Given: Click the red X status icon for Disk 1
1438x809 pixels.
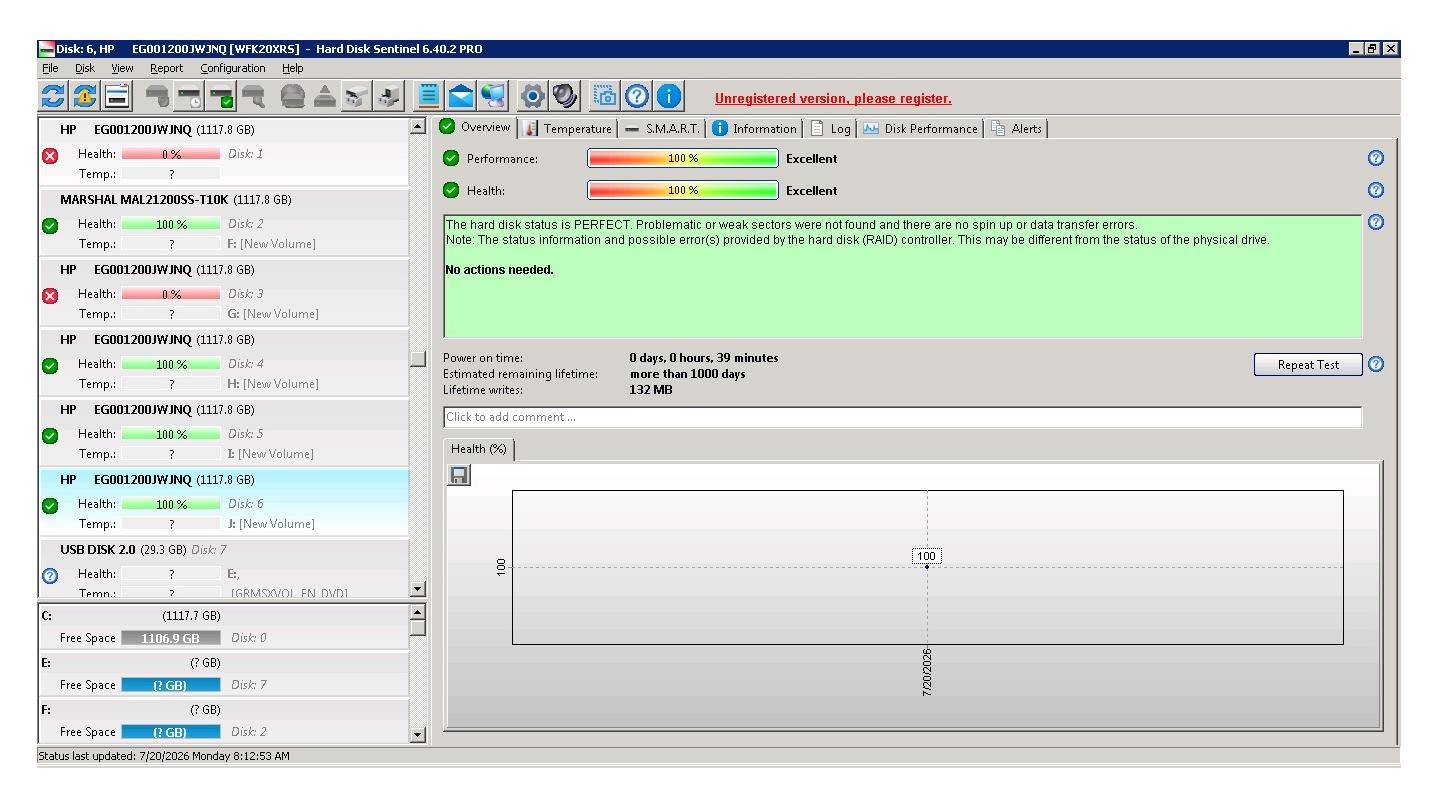Looking at the screenshot, I should click(50, 155).
